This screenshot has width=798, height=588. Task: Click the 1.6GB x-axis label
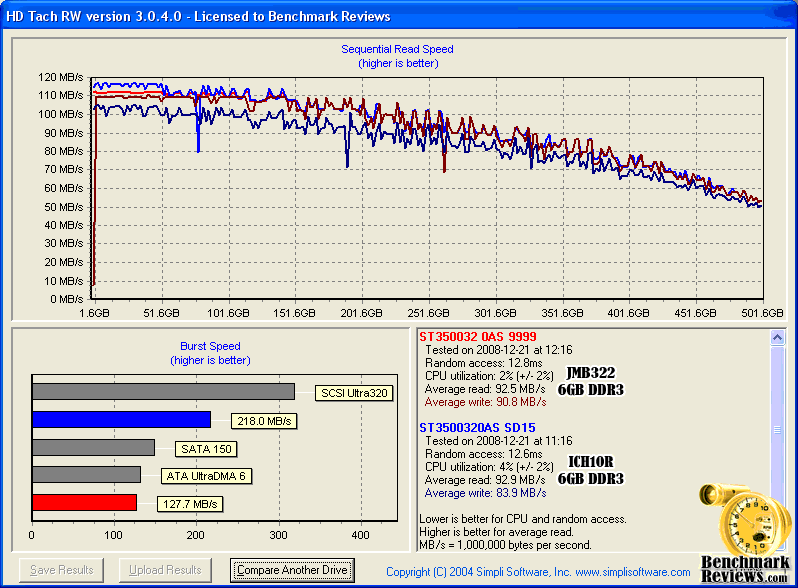(x=94, y=313)
